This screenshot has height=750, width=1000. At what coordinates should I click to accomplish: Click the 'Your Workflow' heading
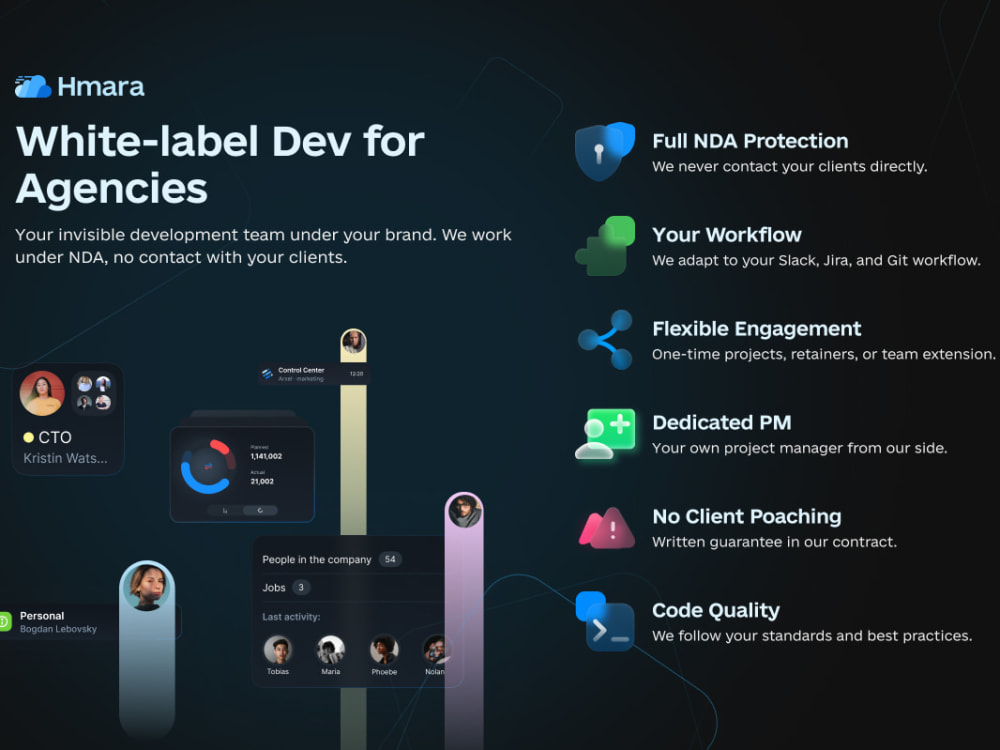point(726,235)
